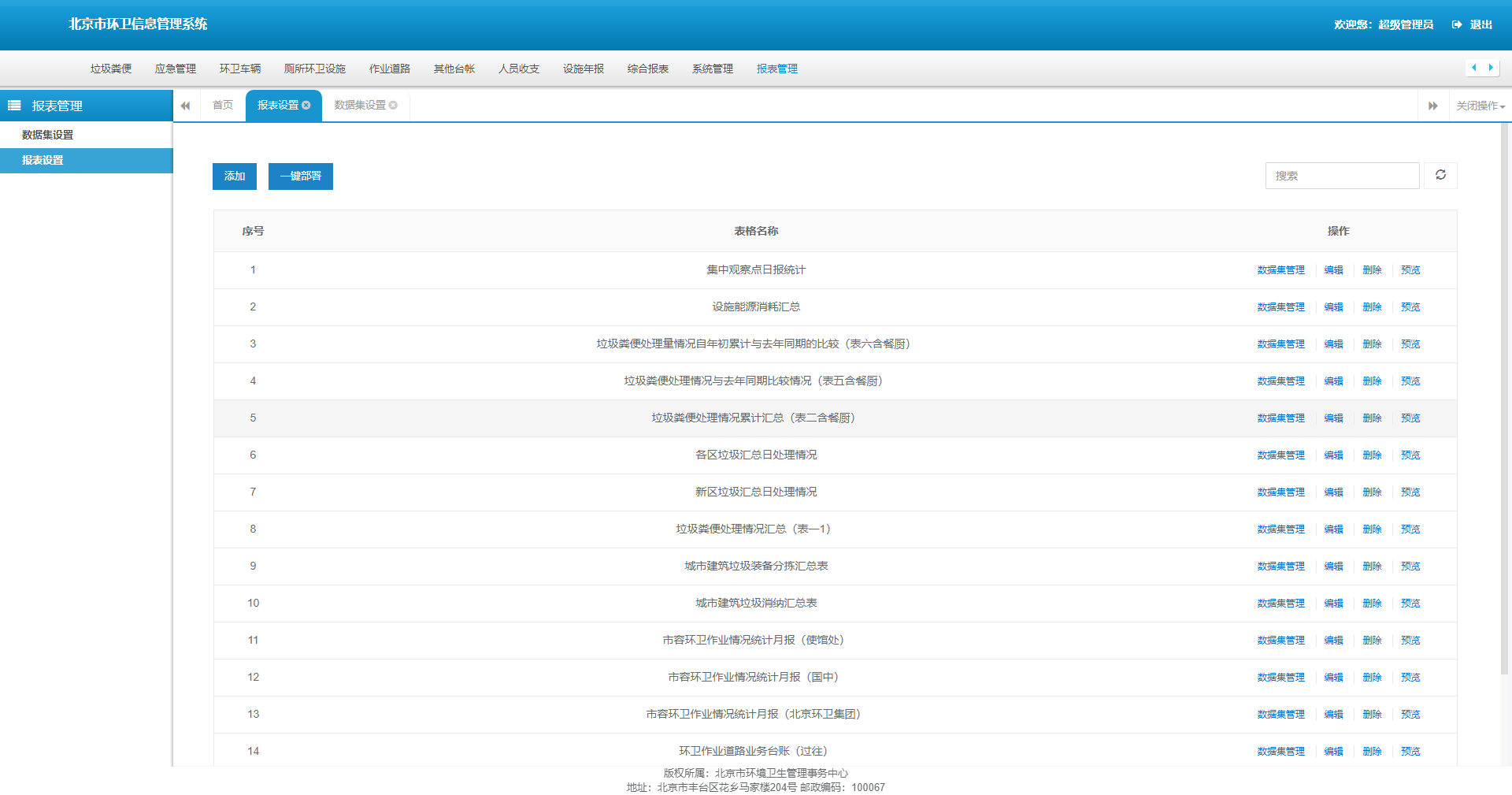The height and width of the screenshot is (795, 1512).
Task: Focus the 搜索 input field
Action: click(1343, 176)
